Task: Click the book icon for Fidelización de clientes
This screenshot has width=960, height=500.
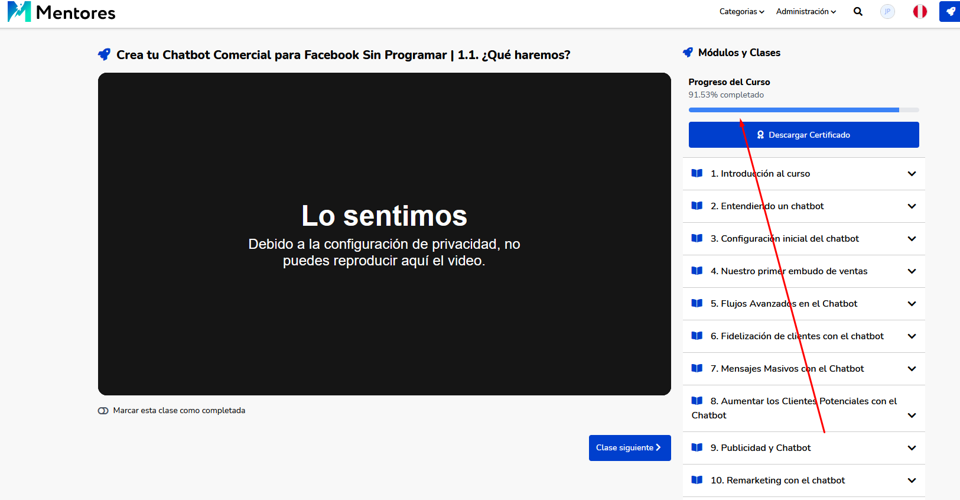Action: (x=697, y=335)
